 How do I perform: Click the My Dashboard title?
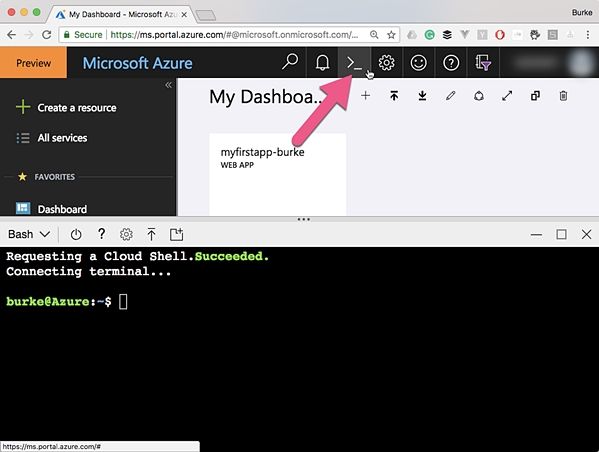coord(266,97)
